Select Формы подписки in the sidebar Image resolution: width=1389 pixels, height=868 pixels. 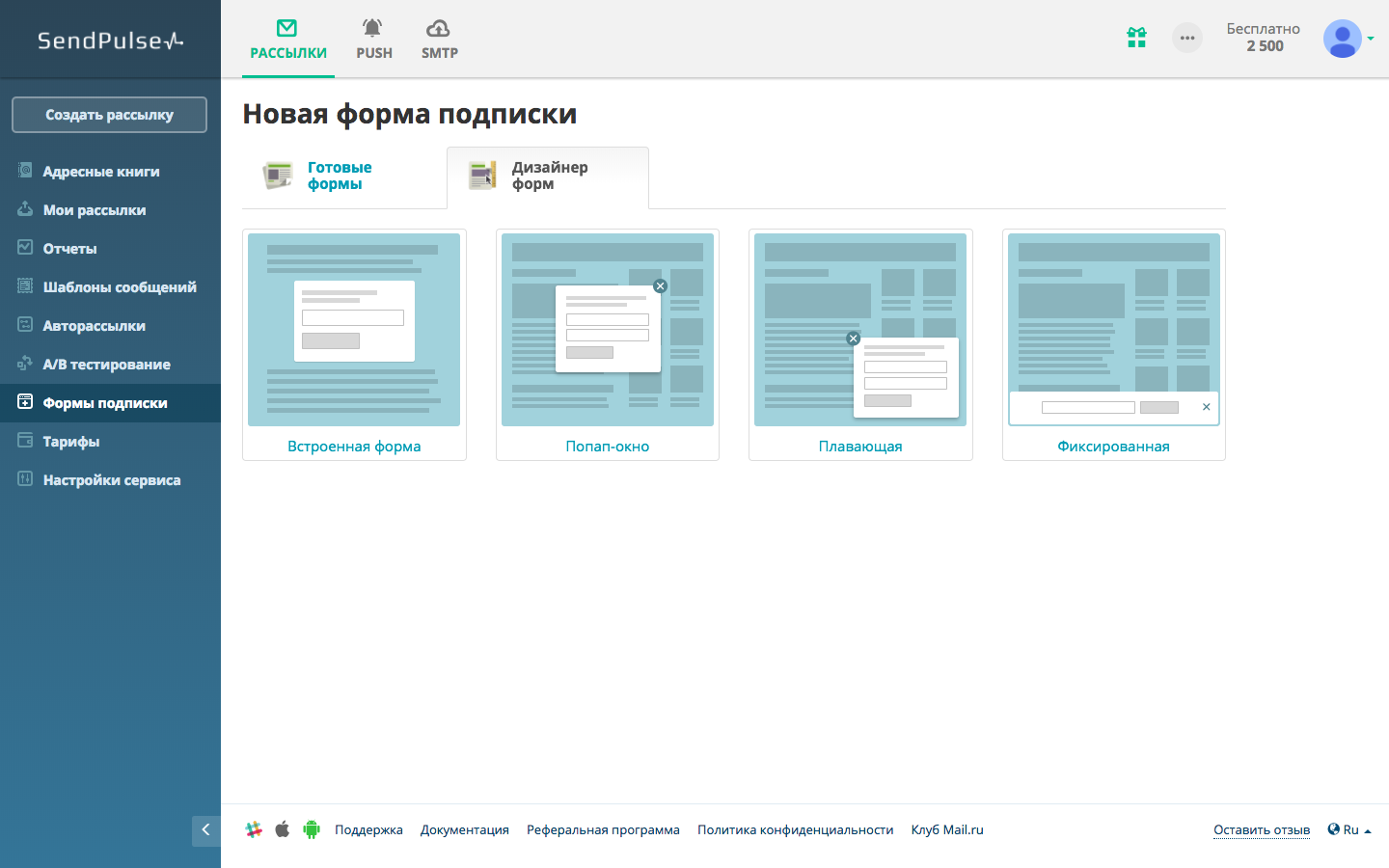coord(105,403)
